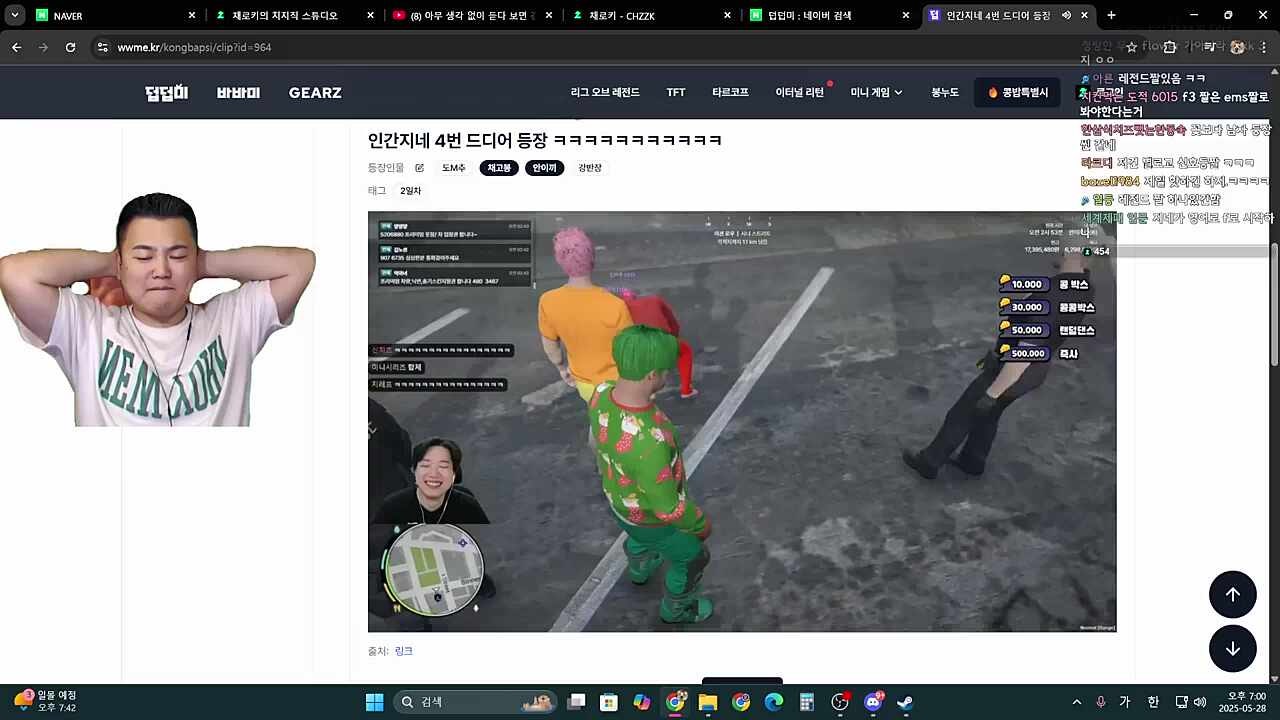
Task: Open Microsoft Edge from the taskbar
Action: (x=774, y=702)
